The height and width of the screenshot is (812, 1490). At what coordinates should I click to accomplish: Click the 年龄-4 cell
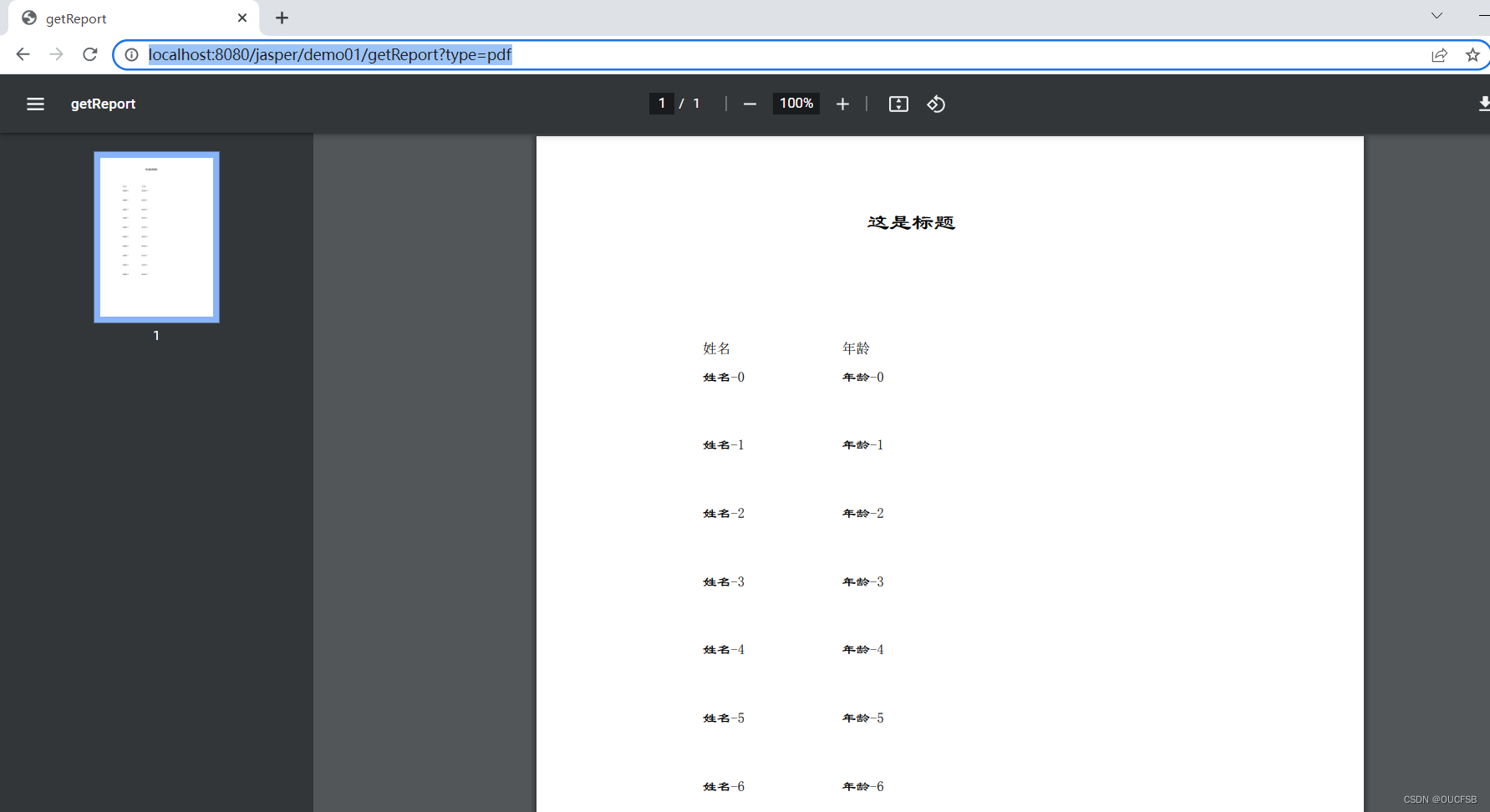tap(863, 650)
